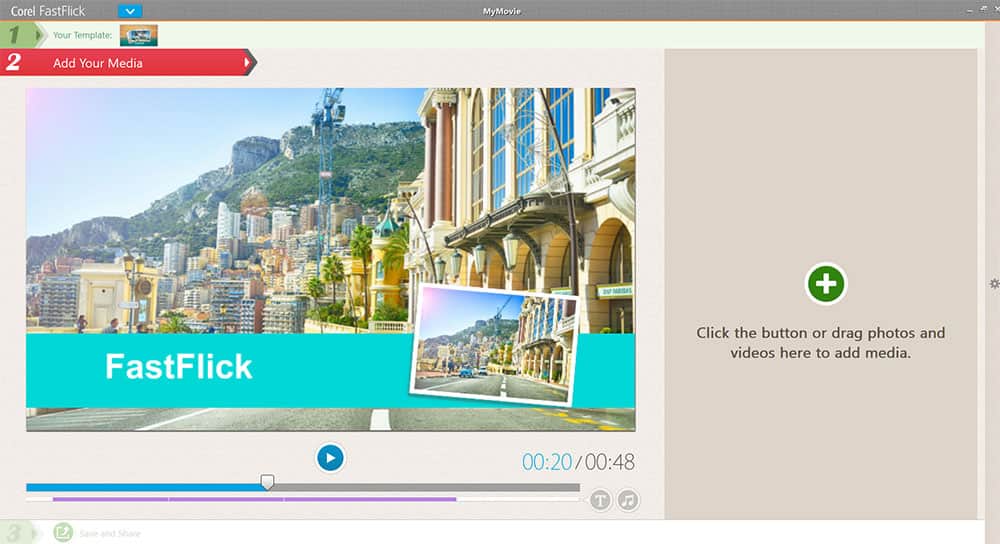1000x544 pixels.
Task: Click the unplayed gray part of progress bar
Action: 427,487
